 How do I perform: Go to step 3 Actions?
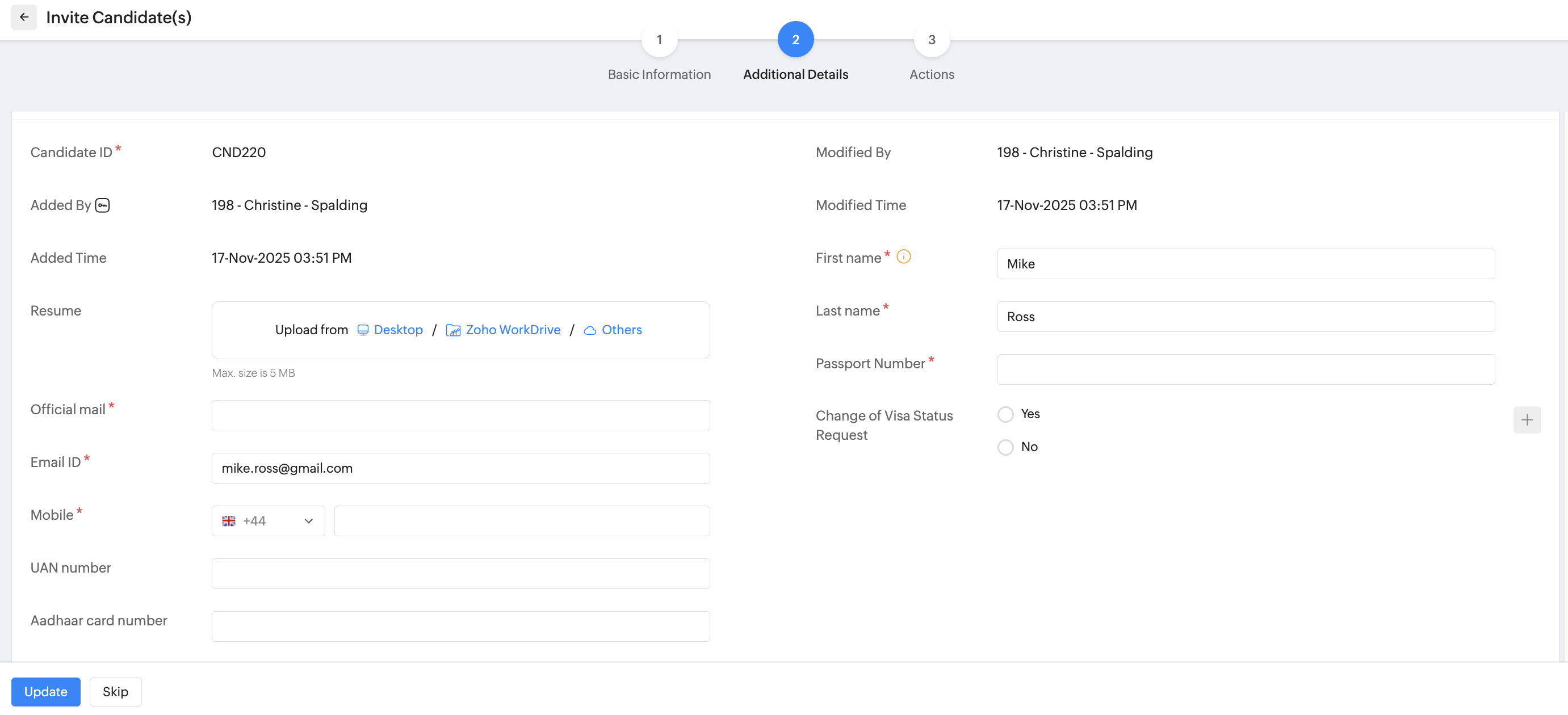(931, 40)
